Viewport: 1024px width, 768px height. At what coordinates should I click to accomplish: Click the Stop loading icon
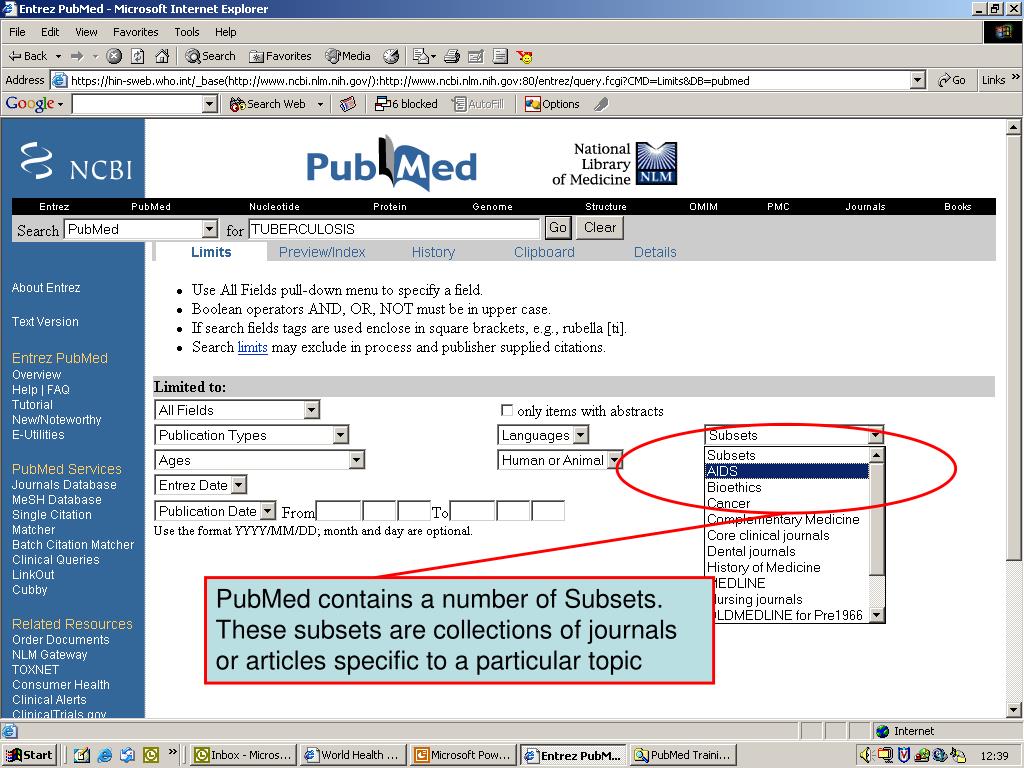tap(114, 56)
